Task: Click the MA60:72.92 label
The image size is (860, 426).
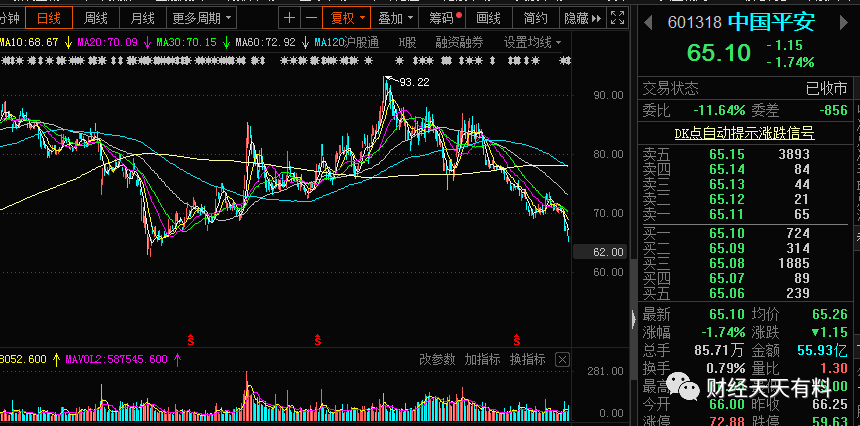Action: click(x=265, y=42)
